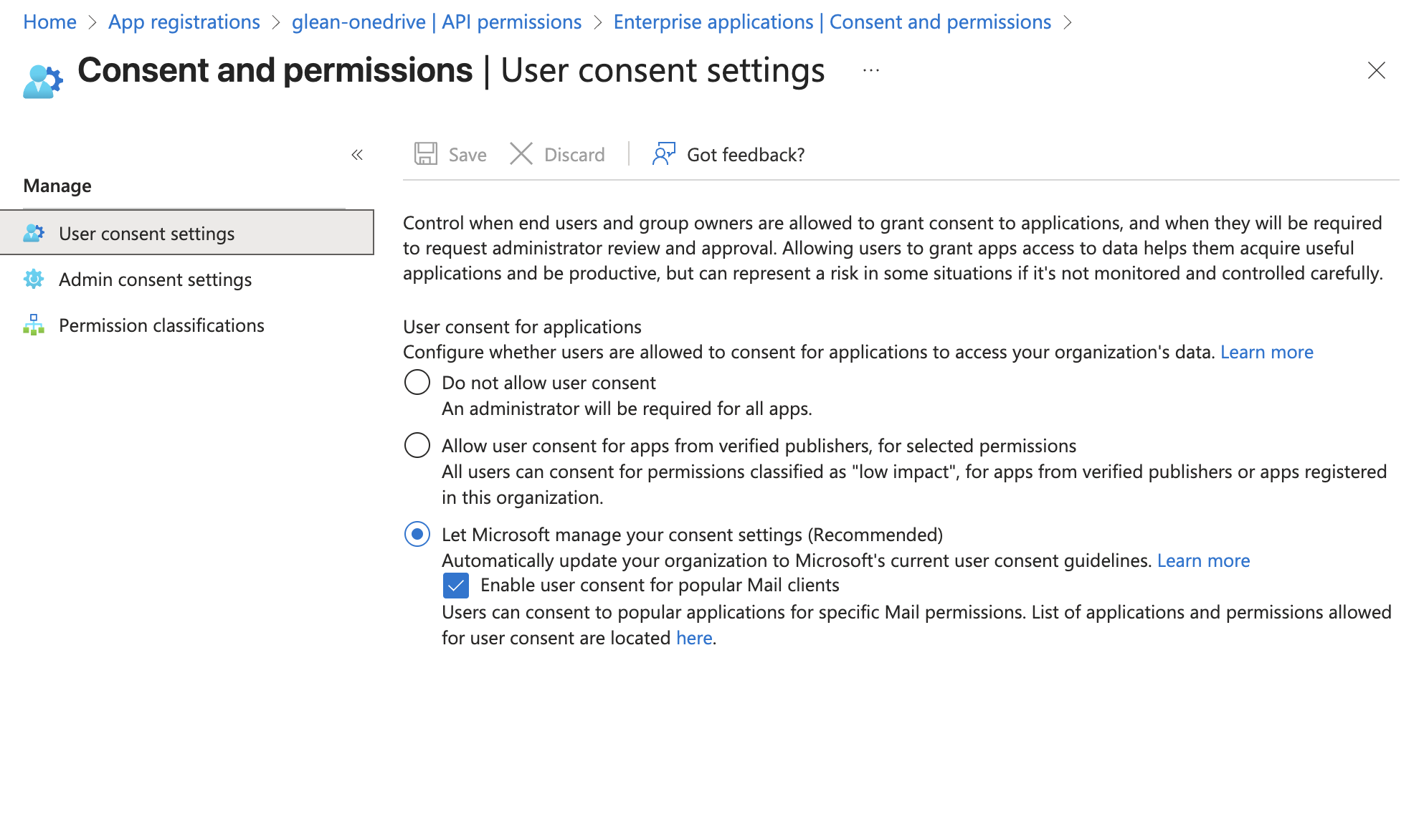Navigate to App registrations breadcrumb
The image size is (1424, 840).
[184, 22]
